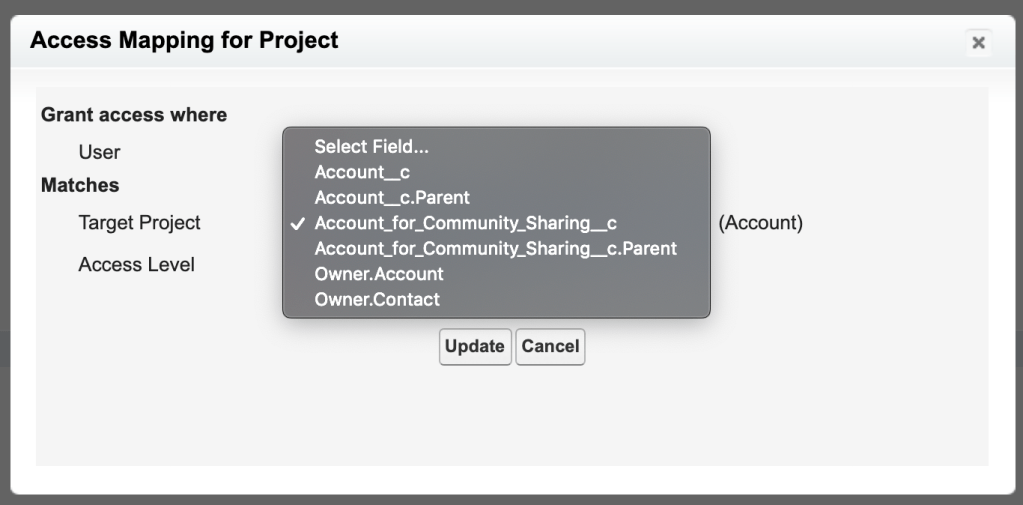The width and height of the screenshot is (1023, 505).
Task: Click the Access Level label
Action: (x=136, y=265)
